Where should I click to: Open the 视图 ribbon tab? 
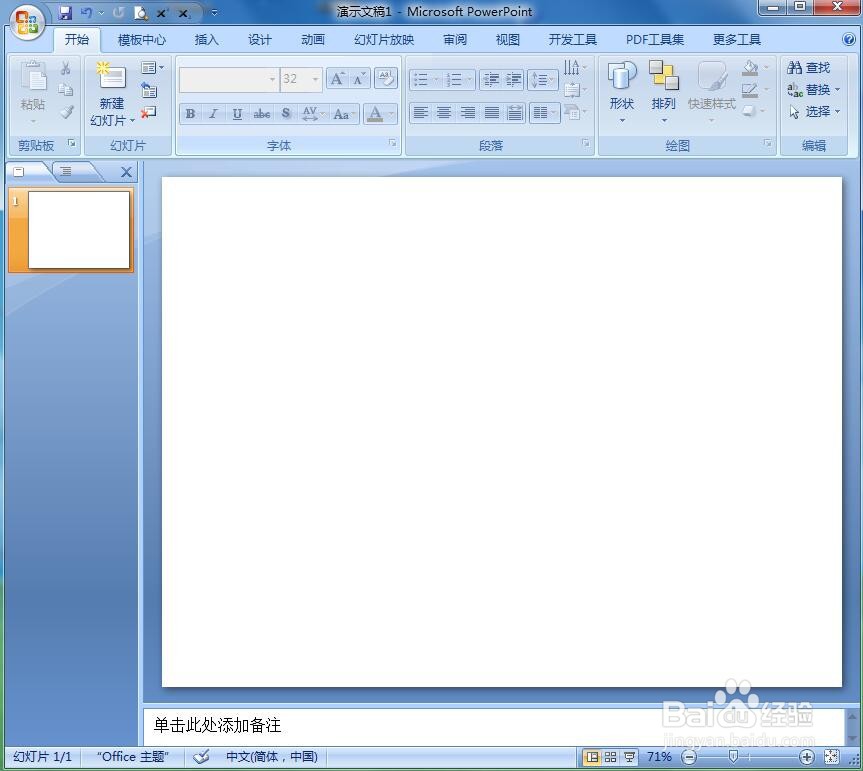pyautogui.click(x=507, y=40)
